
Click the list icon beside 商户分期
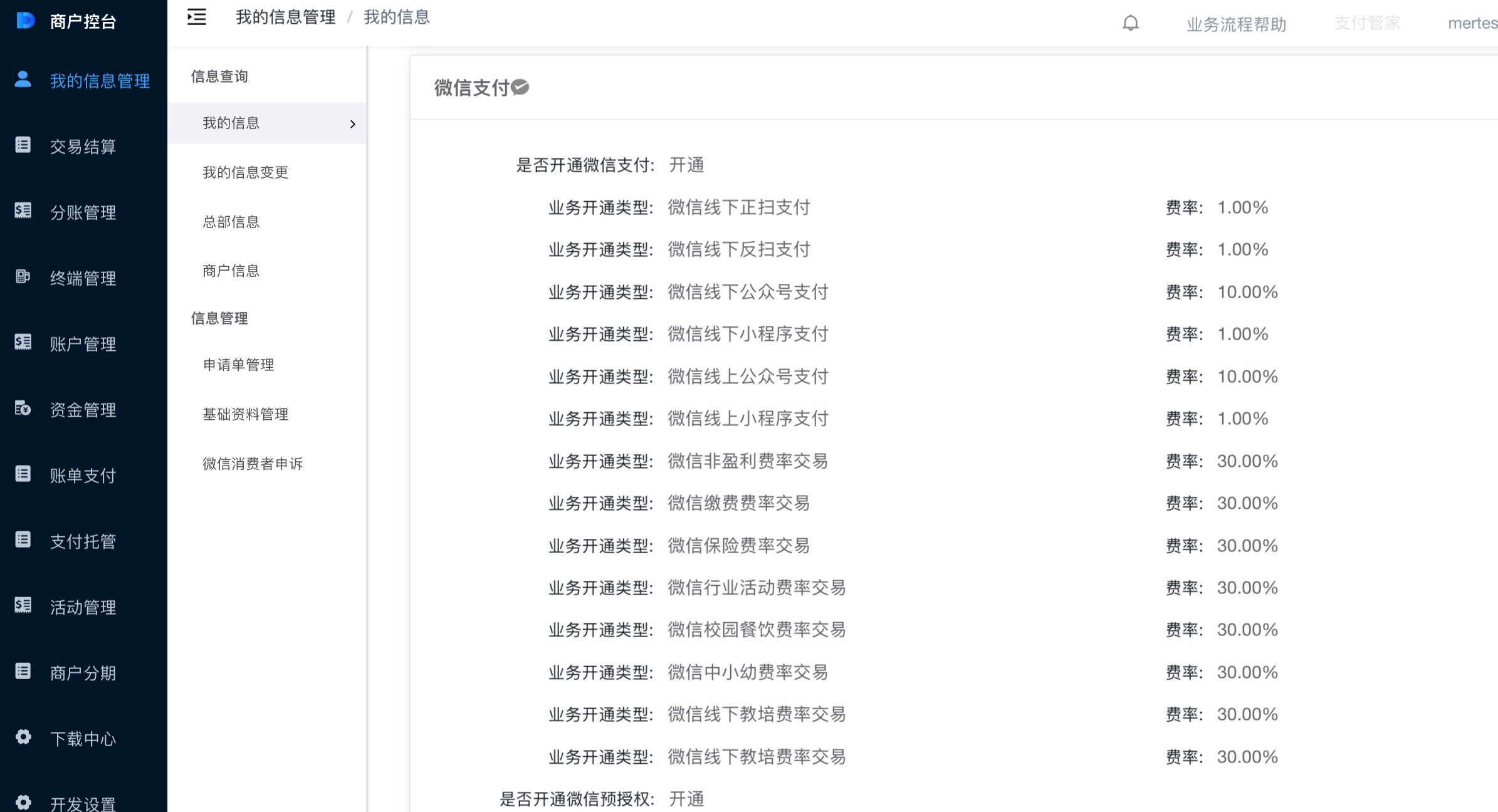(23, 672)
